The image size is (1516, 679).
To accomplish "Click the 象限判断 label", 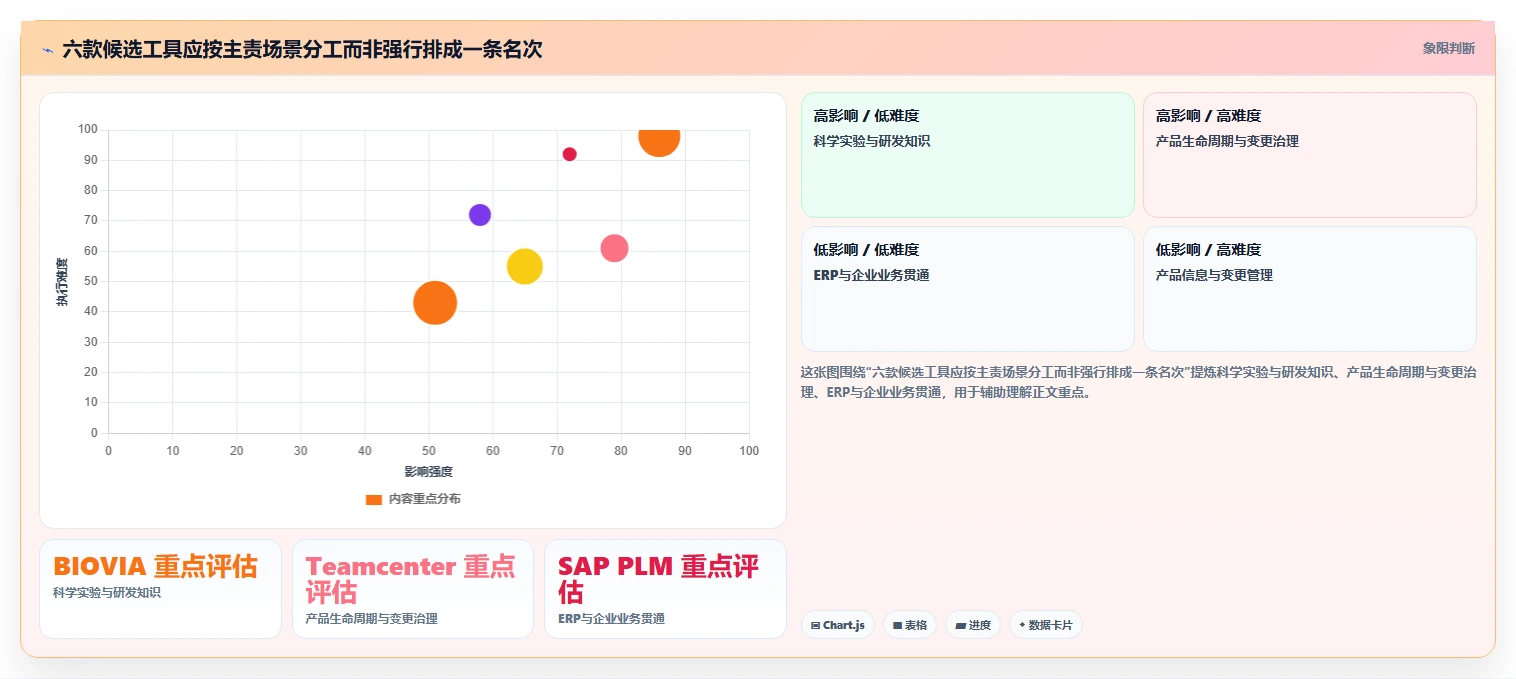I will click(x=1449, y=48).
